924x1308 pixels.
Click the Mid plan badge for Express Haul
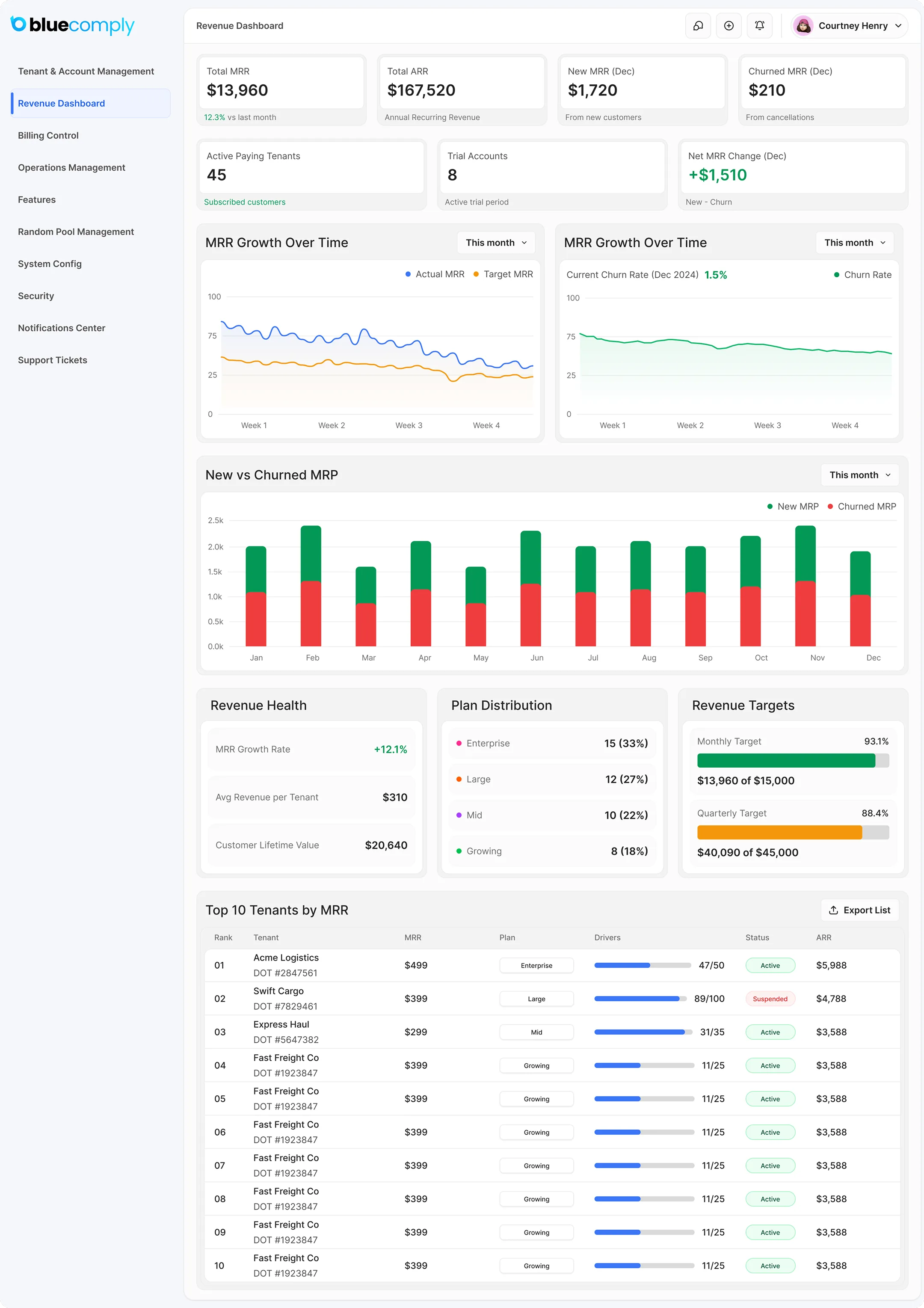point(536,1032)
